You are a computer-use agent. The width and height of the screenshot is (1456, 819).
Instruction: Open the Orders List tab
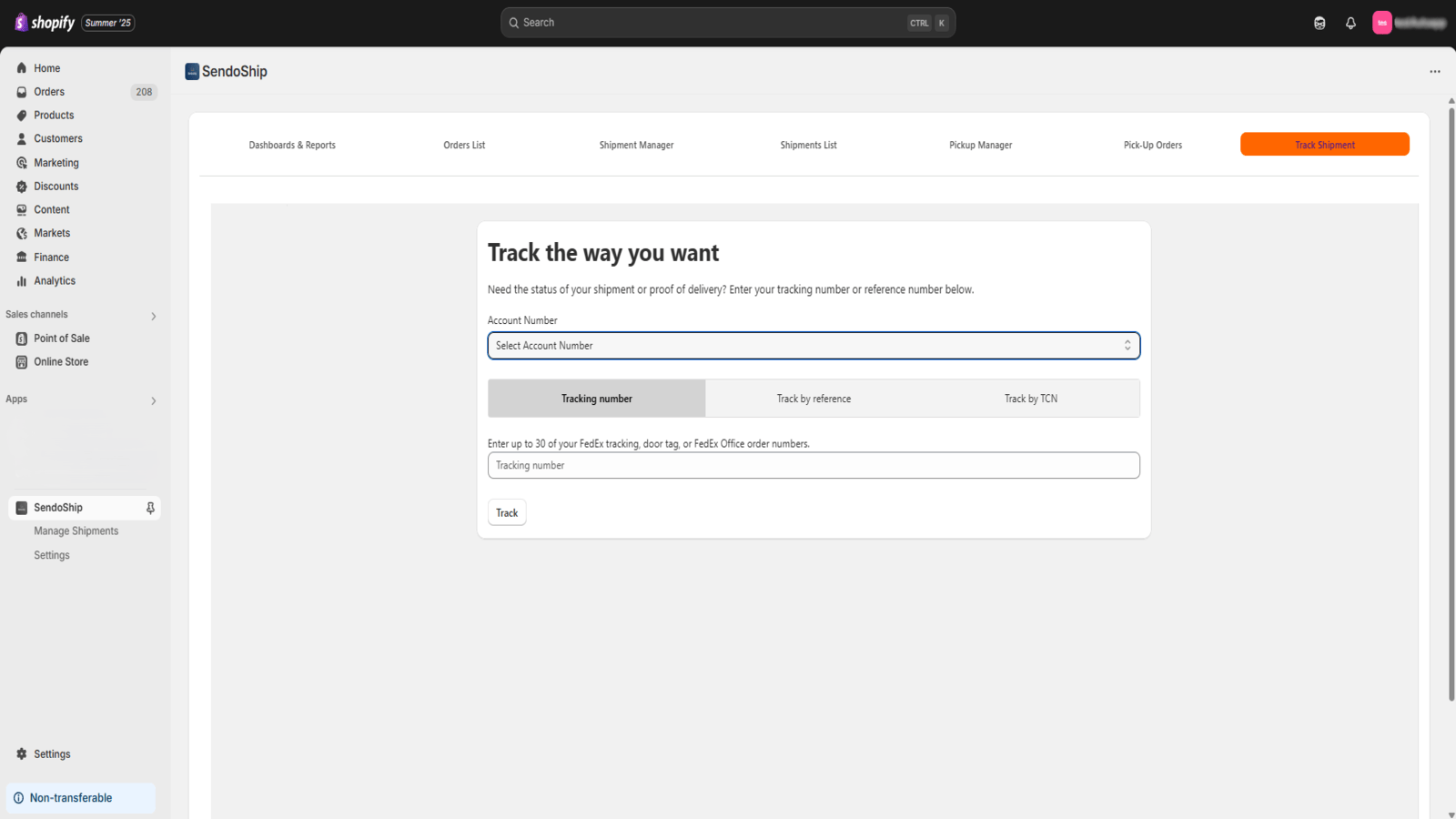[x=464, y=146]
